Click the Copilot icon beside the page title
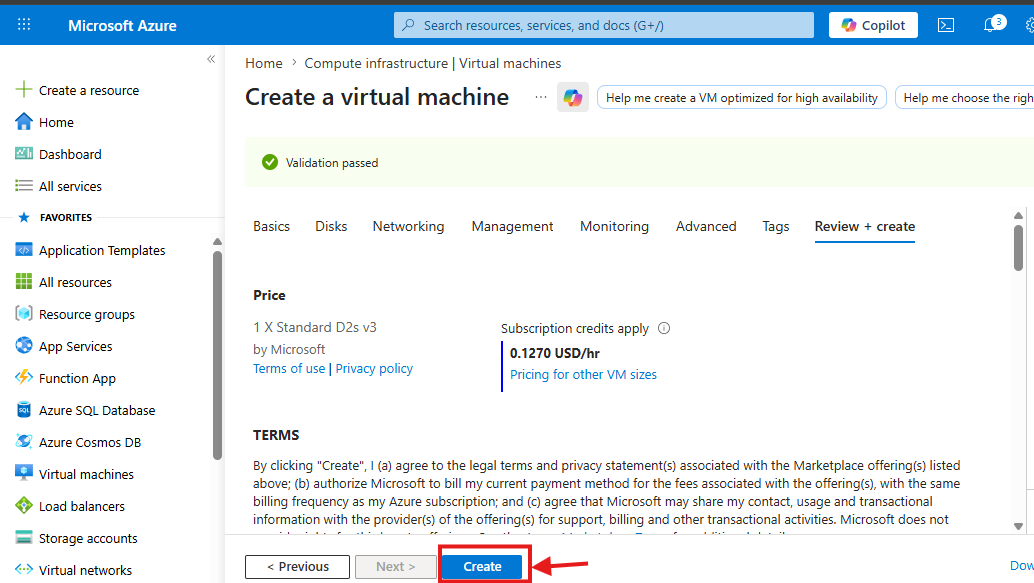The height and width of the screenshot is (583, 1034). (572, 98)
